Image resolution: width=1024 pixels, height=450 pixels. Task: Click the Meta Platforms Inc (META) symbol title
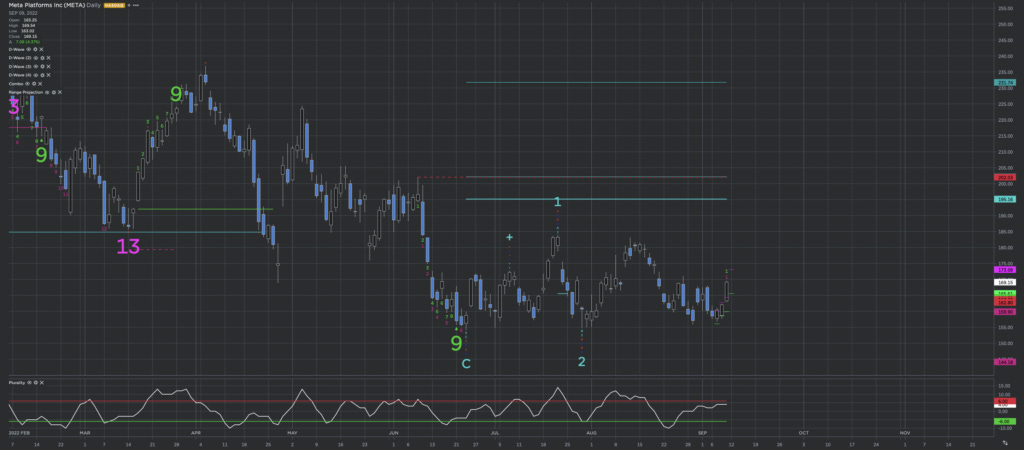pyautogui.click(x=46, y=5)
